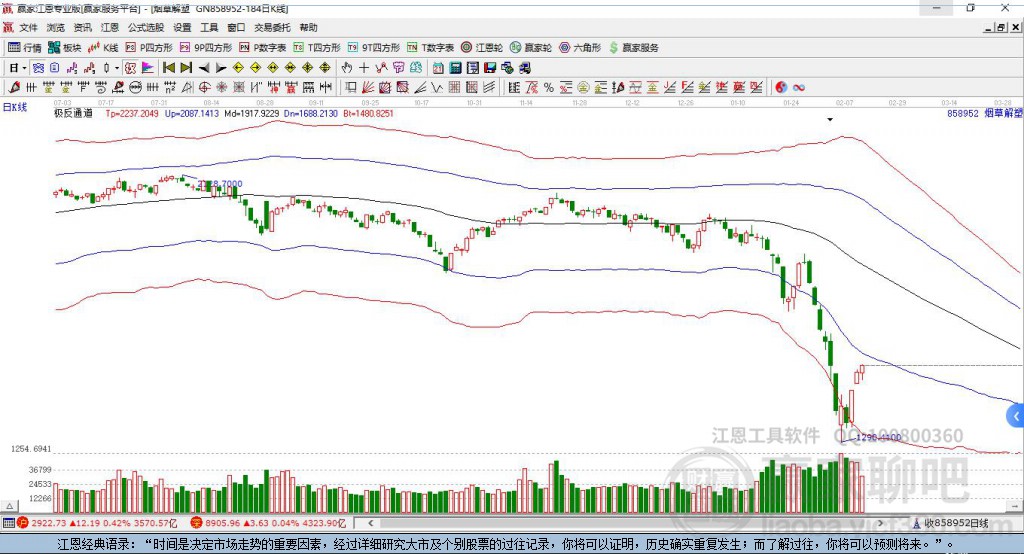Click the yin-yang icon in toolbar
The height and width of the screenshot is (554, 1024).
pyautogui.click(x=781, y=88)
